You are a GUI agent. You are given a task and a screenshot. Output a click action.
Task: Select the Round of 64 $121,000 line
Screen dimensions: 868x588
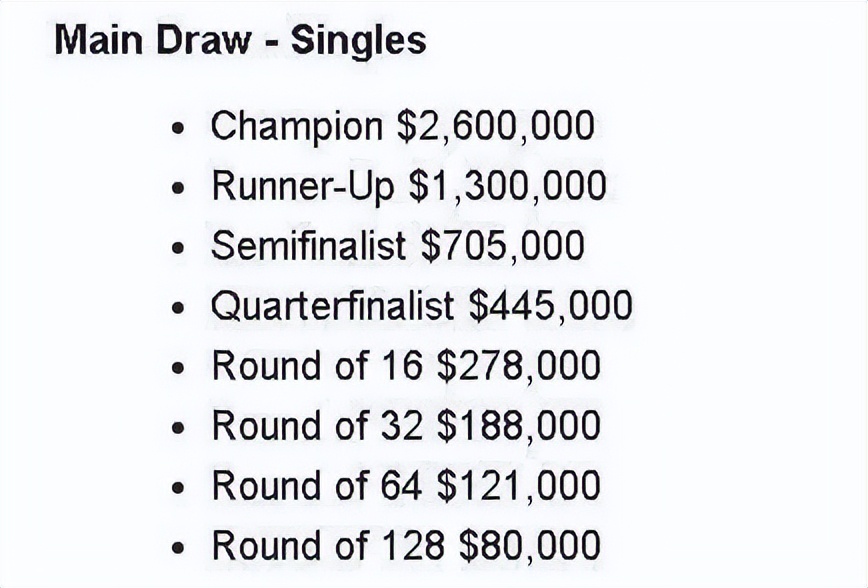click(406, 486)
